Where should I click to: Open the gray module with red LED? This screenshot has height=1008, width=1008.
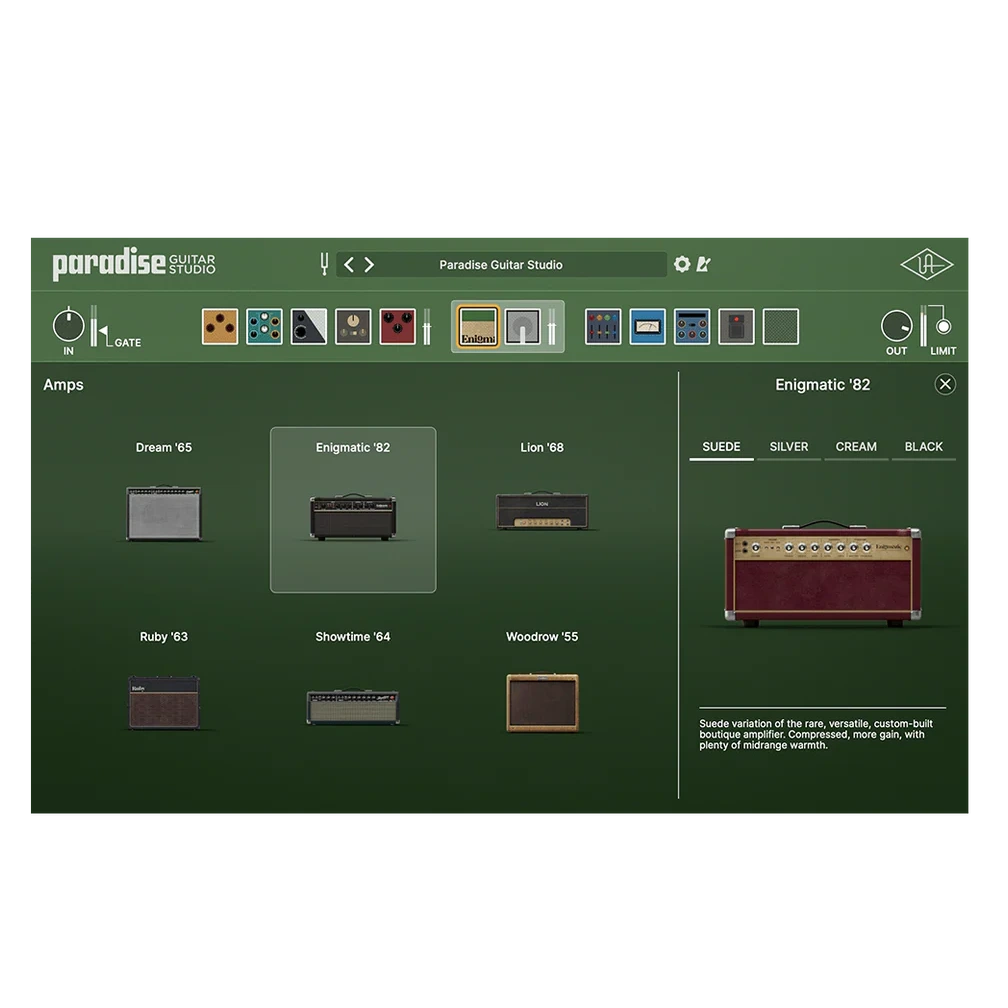pos(736,327)
